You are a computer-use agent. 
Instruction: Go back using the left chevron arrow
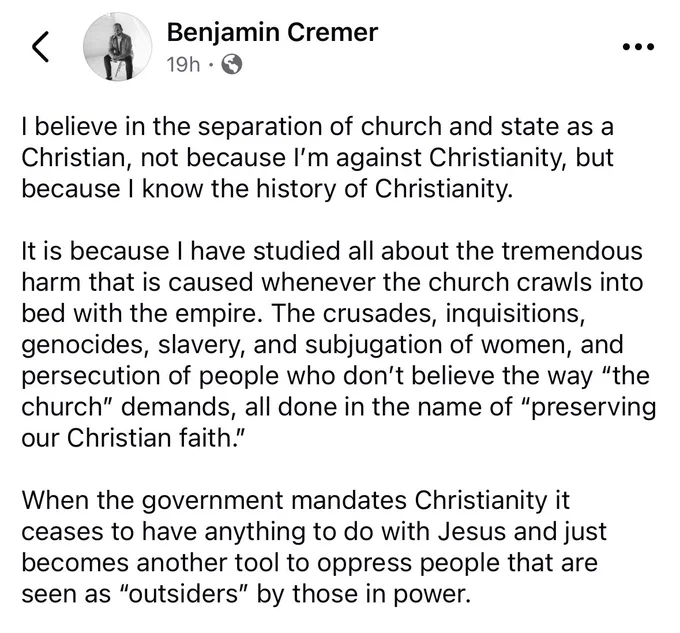[40, 46]
